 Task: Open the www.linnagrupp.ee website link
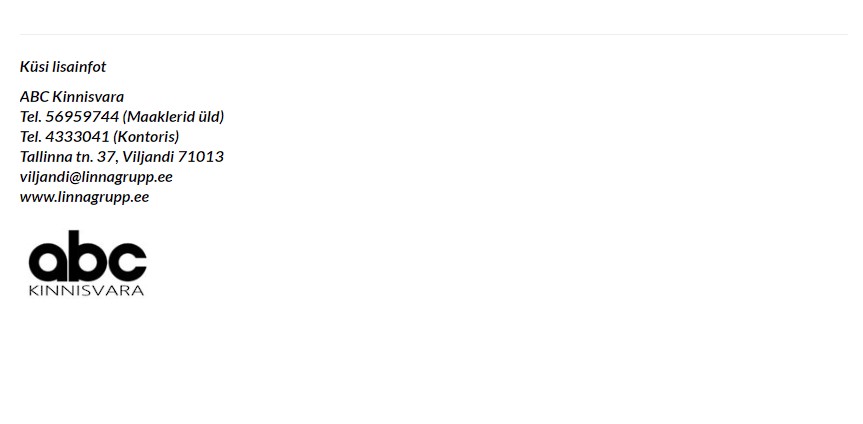pyautogui.click(x=84, y=197)
